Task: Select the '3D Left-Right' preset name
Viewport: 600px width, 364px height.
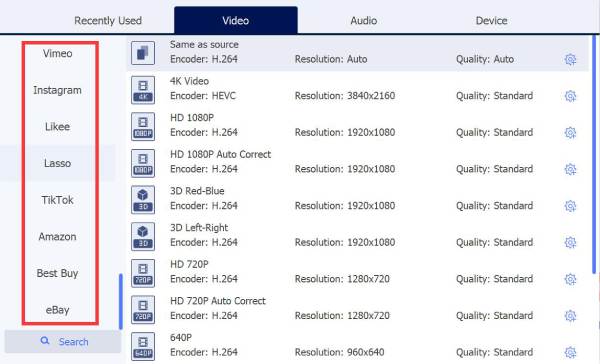Action: coord(199,228)
